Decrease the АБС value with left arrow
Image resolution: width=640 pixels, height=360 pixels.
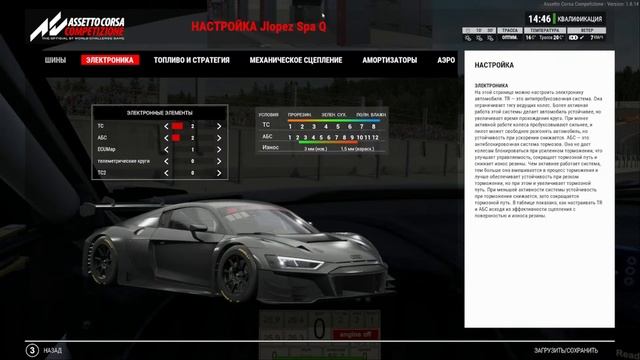click(x=166, y=138)
